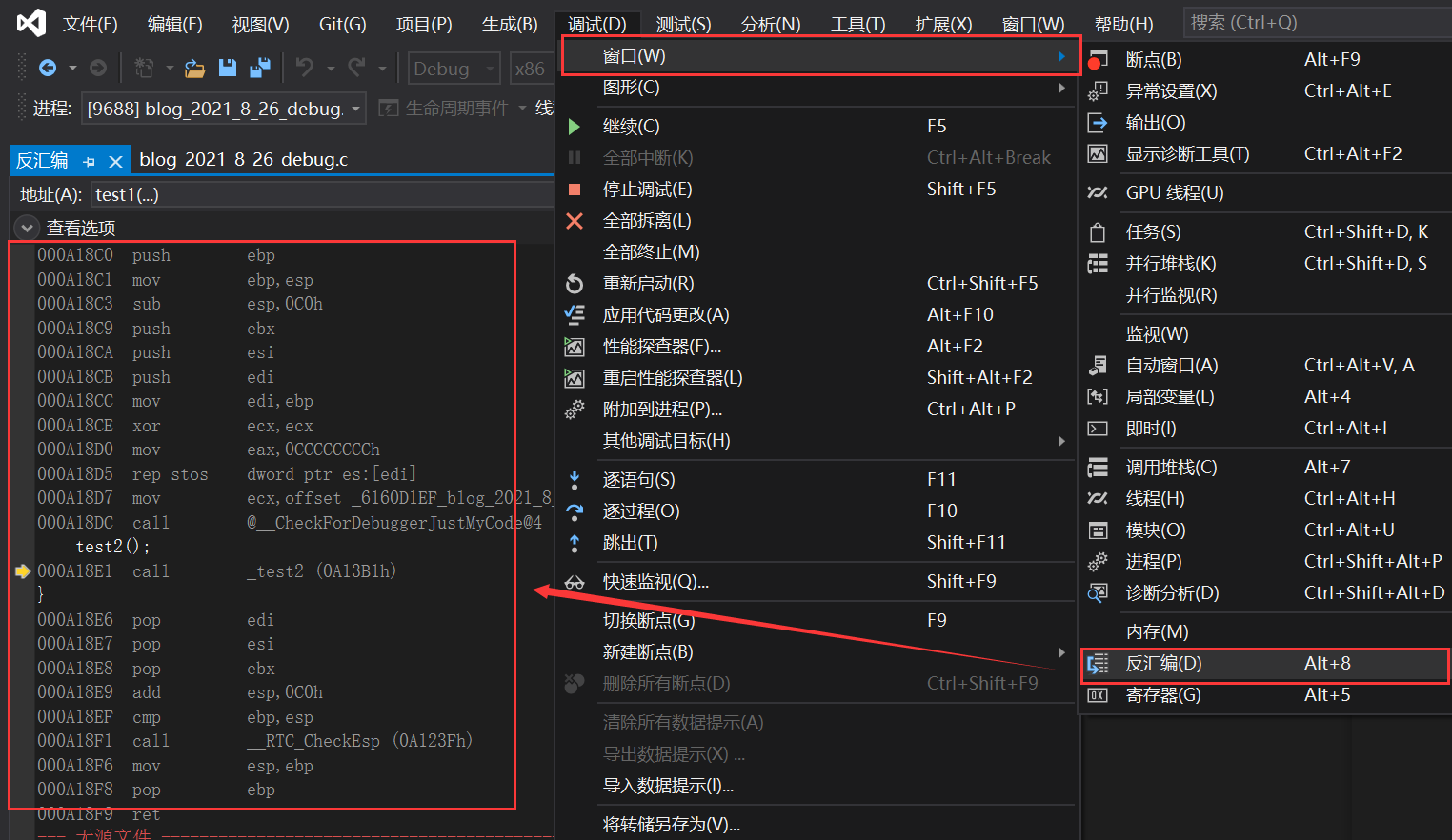This screenshot has height=840, width=1452.
Task: Expand 图形(C) submenu
Action: (815, 87)
